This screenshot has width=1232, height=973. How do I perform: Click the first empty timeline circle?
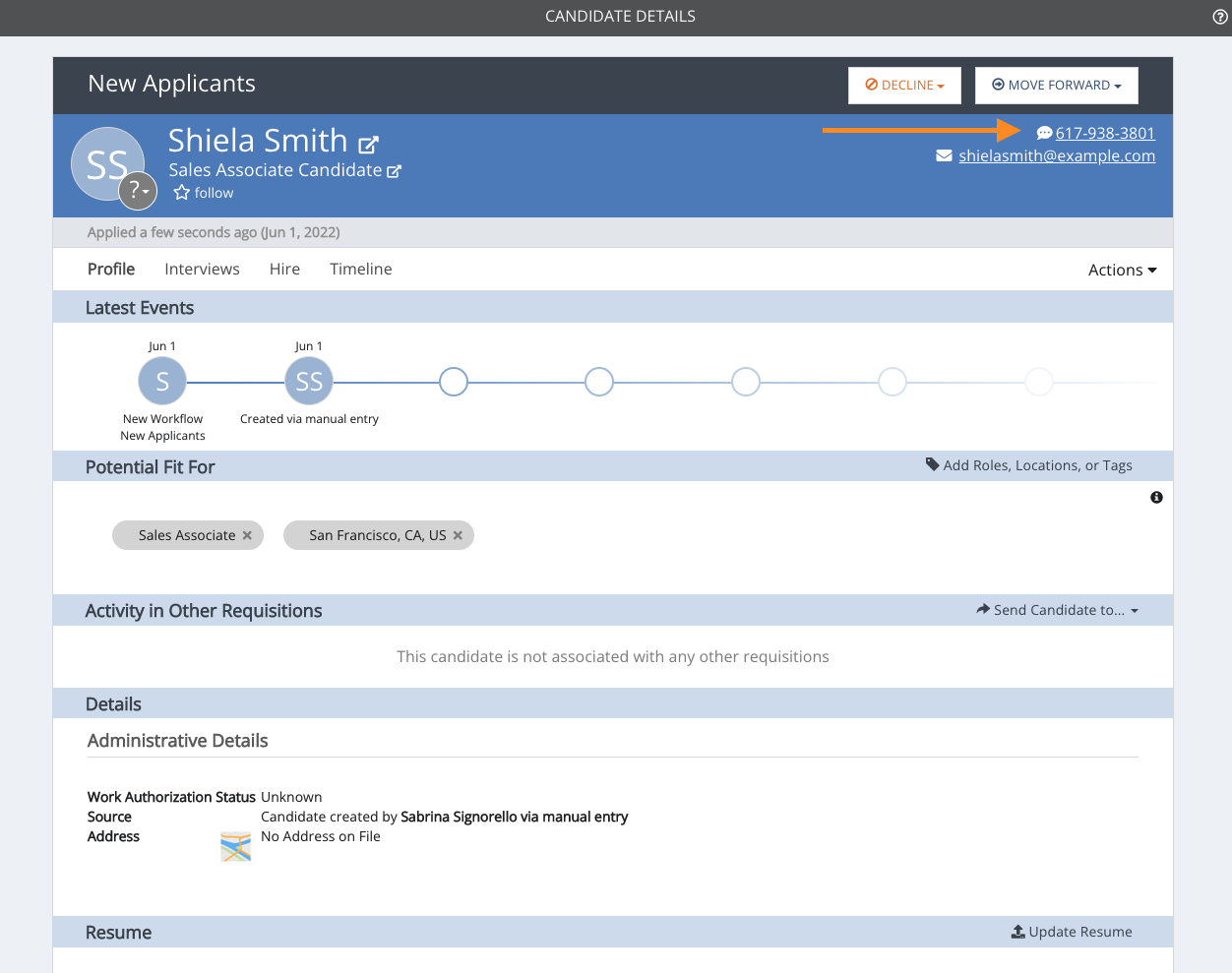pyautogui.click(x=454, y=382)
